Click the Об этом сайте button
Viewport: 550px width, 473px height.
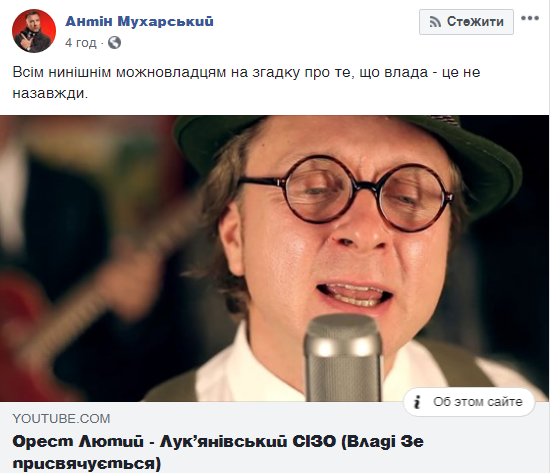click(x=469, y=402)
